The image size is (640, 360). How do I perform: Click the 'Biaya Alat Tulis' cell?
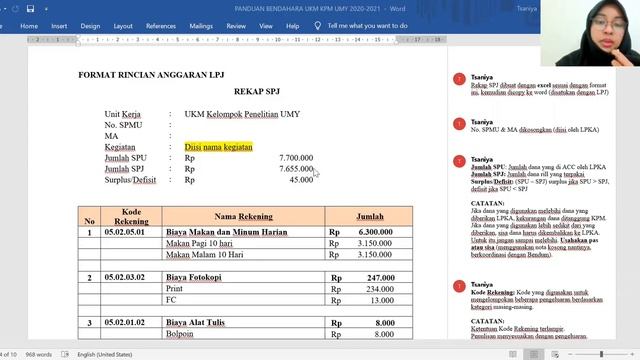pyautogui.click(x=243, y=322)
